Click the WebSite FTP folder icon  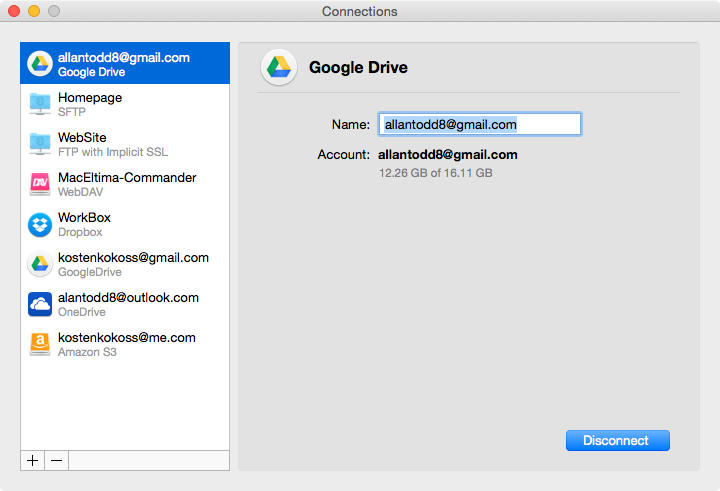tap(40, 144)
